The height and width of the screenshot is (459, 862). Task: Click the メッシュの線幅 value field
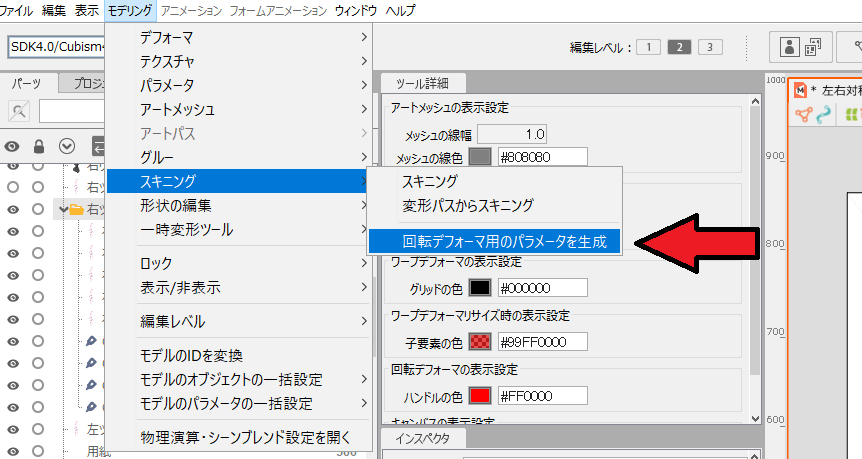click(x=512, y=134)
